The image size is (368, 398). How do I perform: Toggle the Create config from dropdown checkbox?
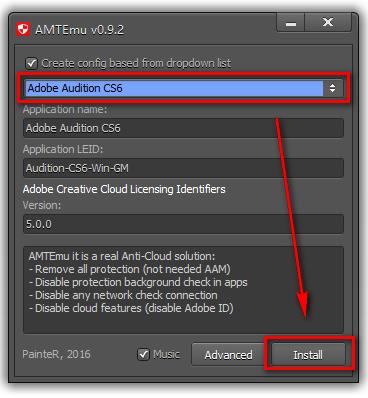coord(32,63)
